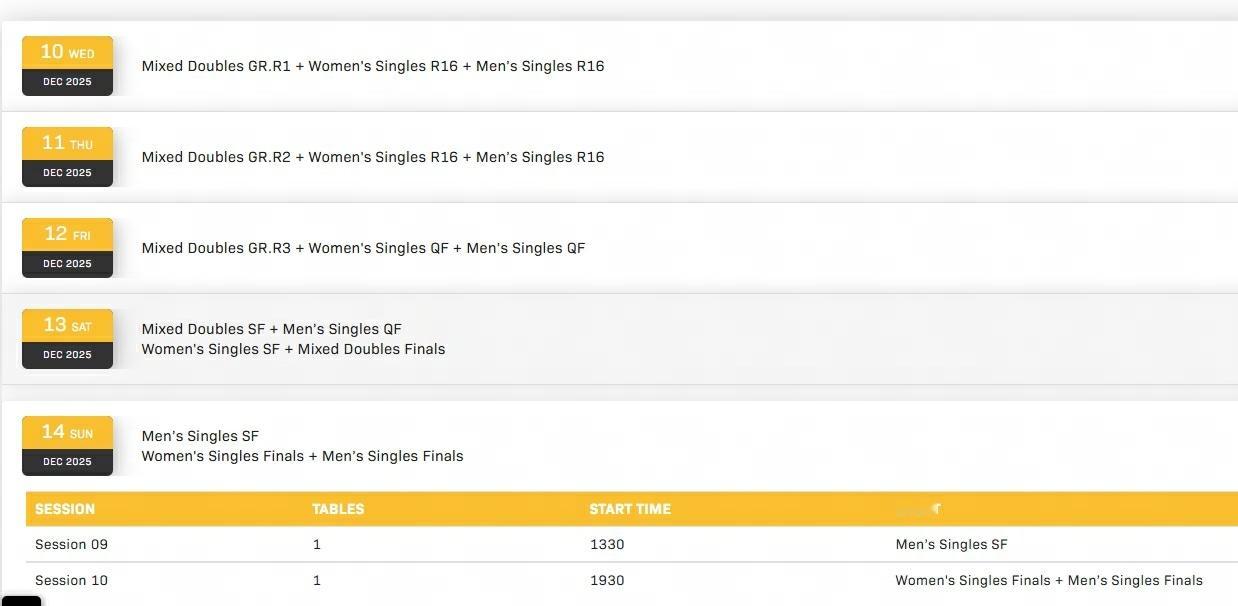Expand the Mixed Doubles GR.R3 schedule row
The image size is (1238, 606).
point(363,248)
